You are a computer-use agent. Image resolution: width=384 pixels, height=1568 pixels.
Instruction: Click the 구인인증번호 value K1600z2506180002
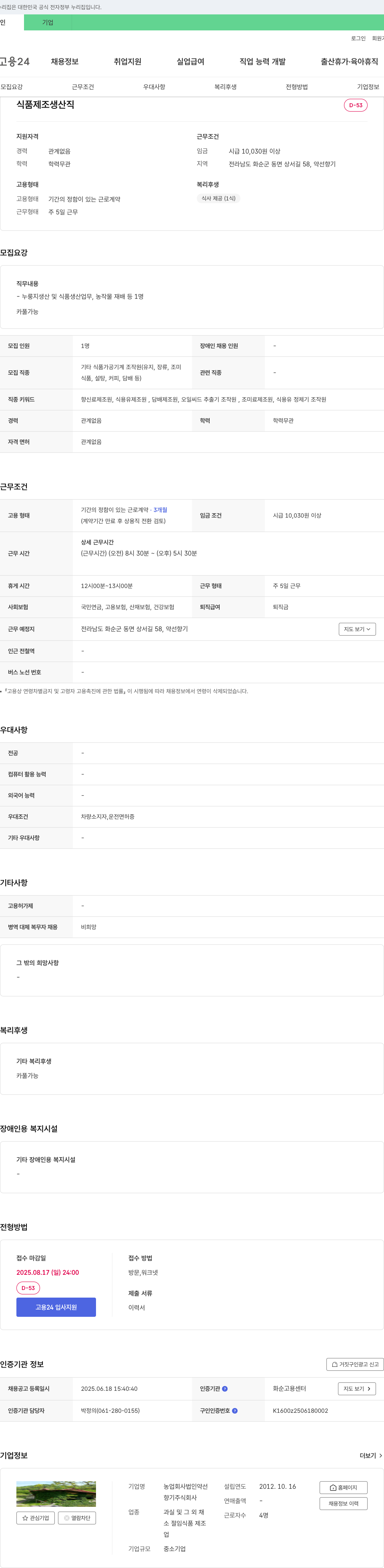[300, 1411]
